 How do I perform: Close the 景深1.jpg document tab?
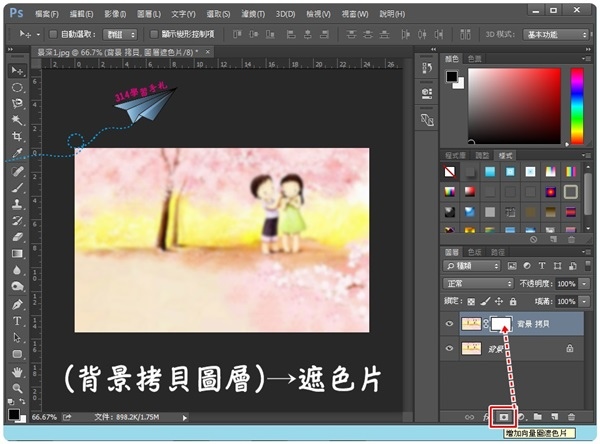point(207,52)
